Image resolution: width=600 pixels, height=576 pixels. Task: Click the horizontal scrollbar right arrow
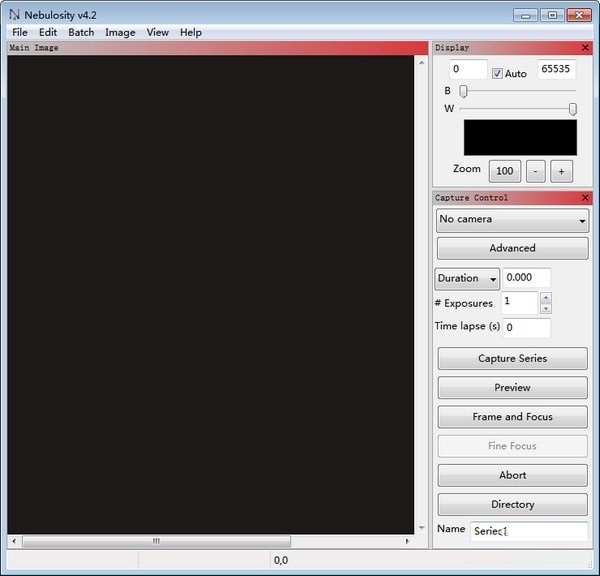tap(407, 541)
